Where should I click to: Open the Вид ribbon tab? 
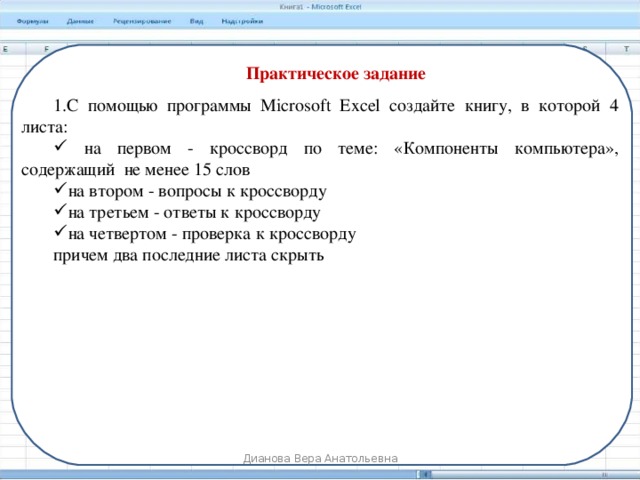pyautogui.click(x=196, y=21)
